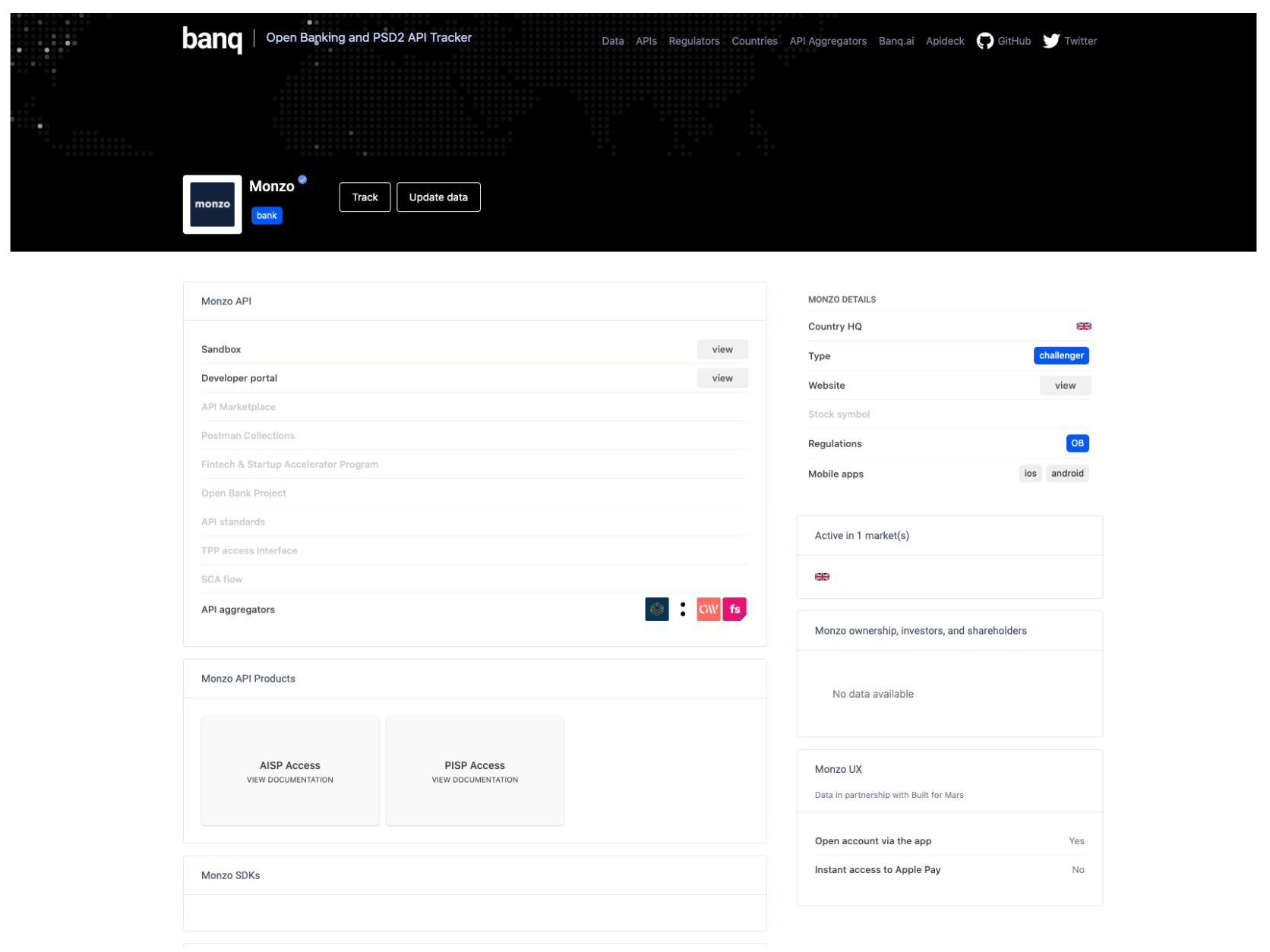Open the AISP Access documentation card
This screenshot has width=1270, height=952.
(x=290, y=771)
